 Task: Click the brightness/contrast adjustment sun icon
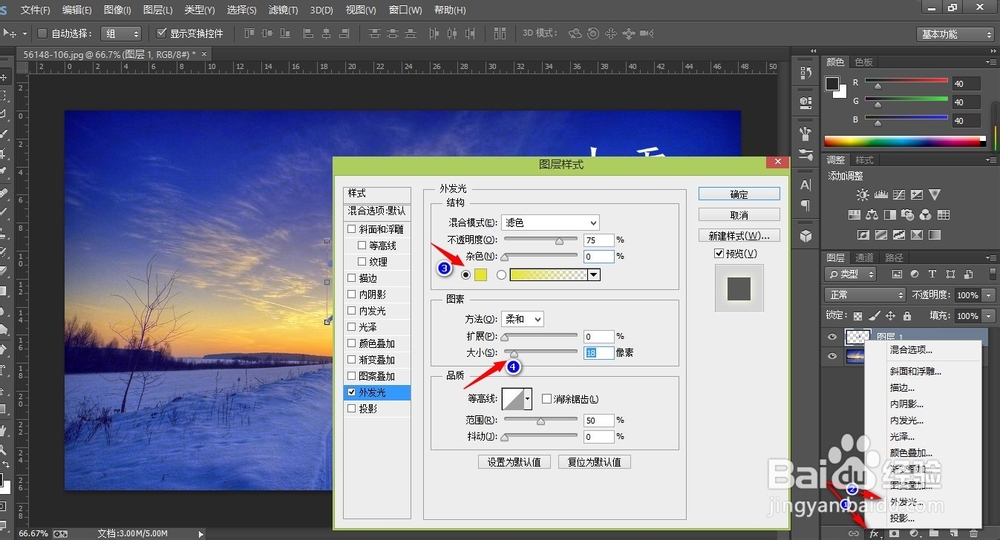tap(862, 195)
